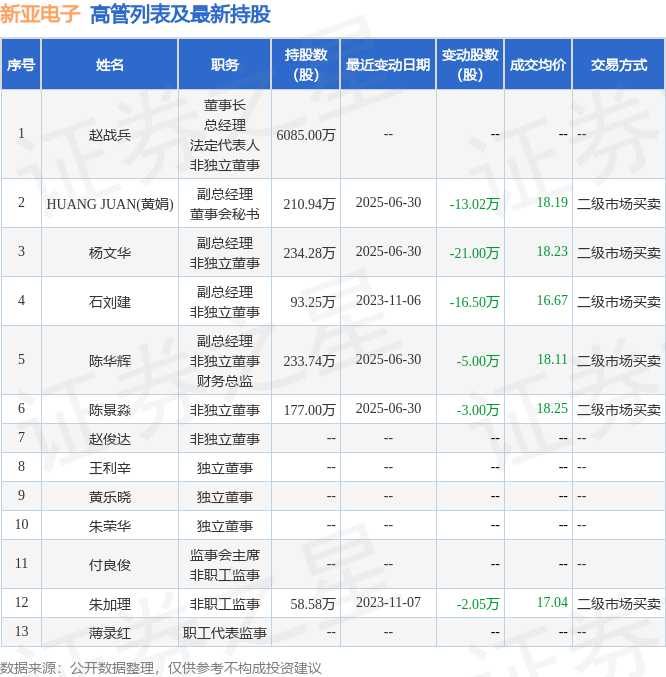Click the 数据来源 footer note

(161, 668)
